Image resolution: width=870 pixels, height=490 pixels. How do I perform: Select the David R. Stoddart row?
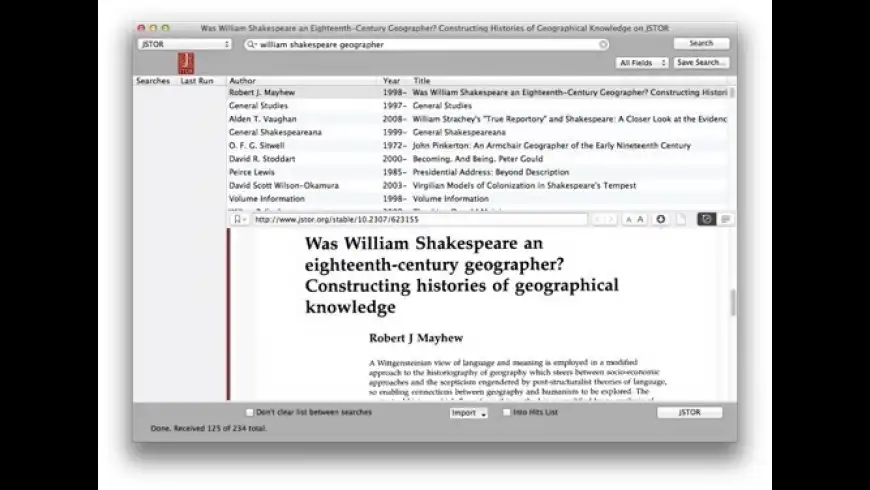[x=478, y=159]
